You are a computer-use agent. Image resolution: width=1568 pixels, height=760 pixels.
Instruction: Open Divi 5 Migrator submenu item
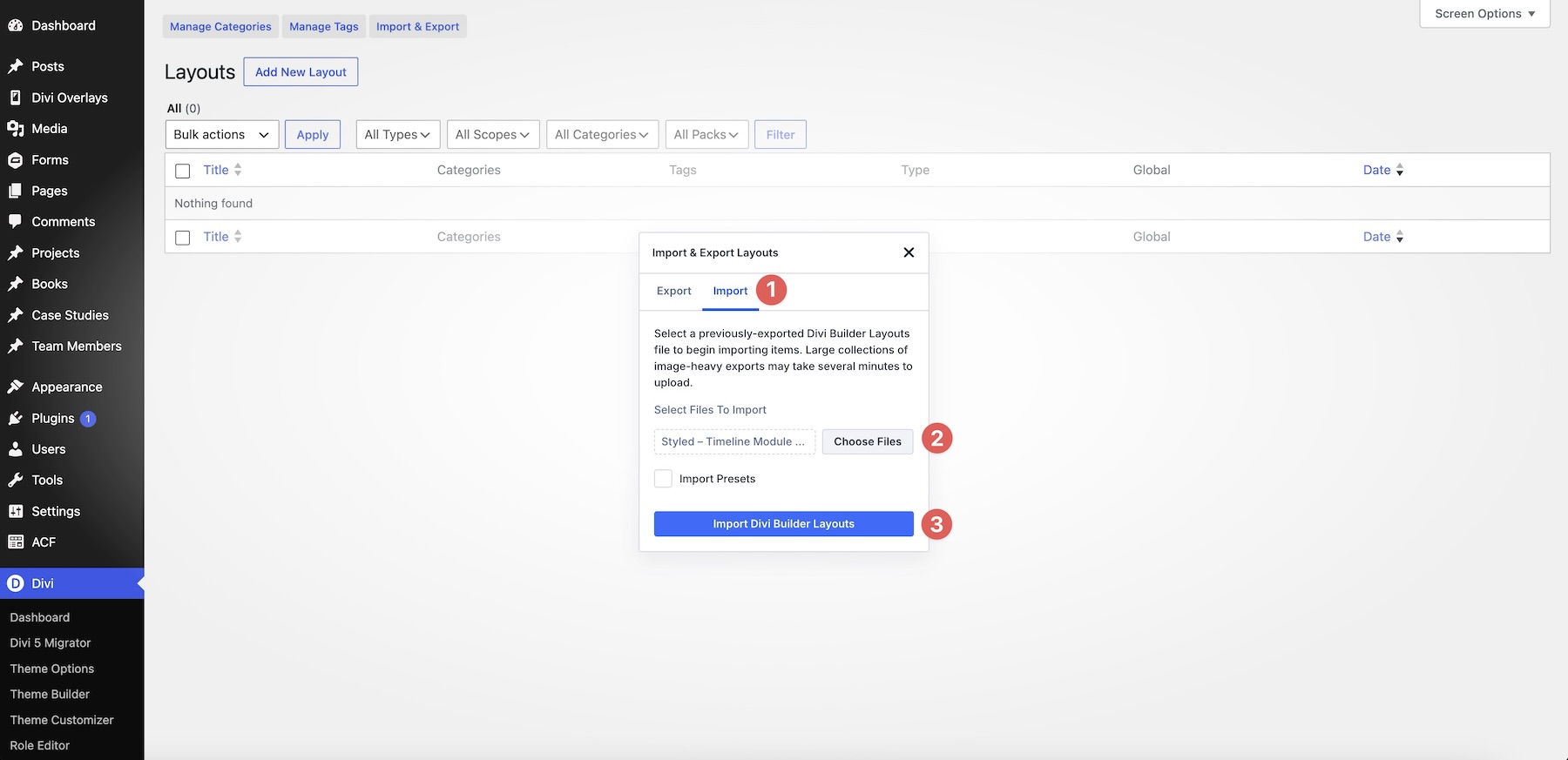(x=51, y=643)
